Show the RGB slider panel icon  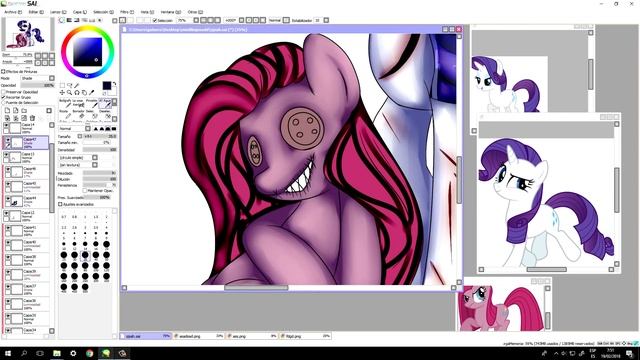(x=69, y=20)
